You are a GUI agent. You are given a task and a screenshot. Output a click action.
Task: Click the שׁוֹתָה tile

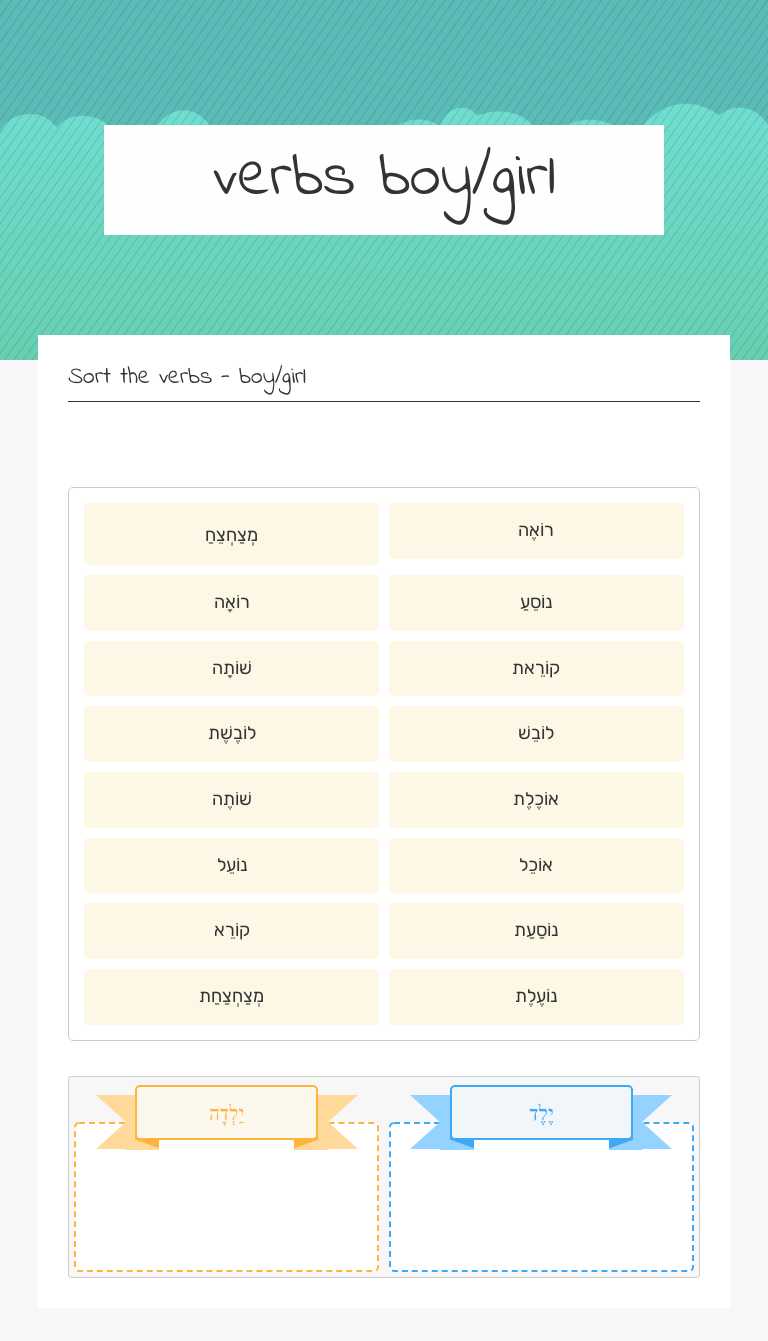[231, 668]
